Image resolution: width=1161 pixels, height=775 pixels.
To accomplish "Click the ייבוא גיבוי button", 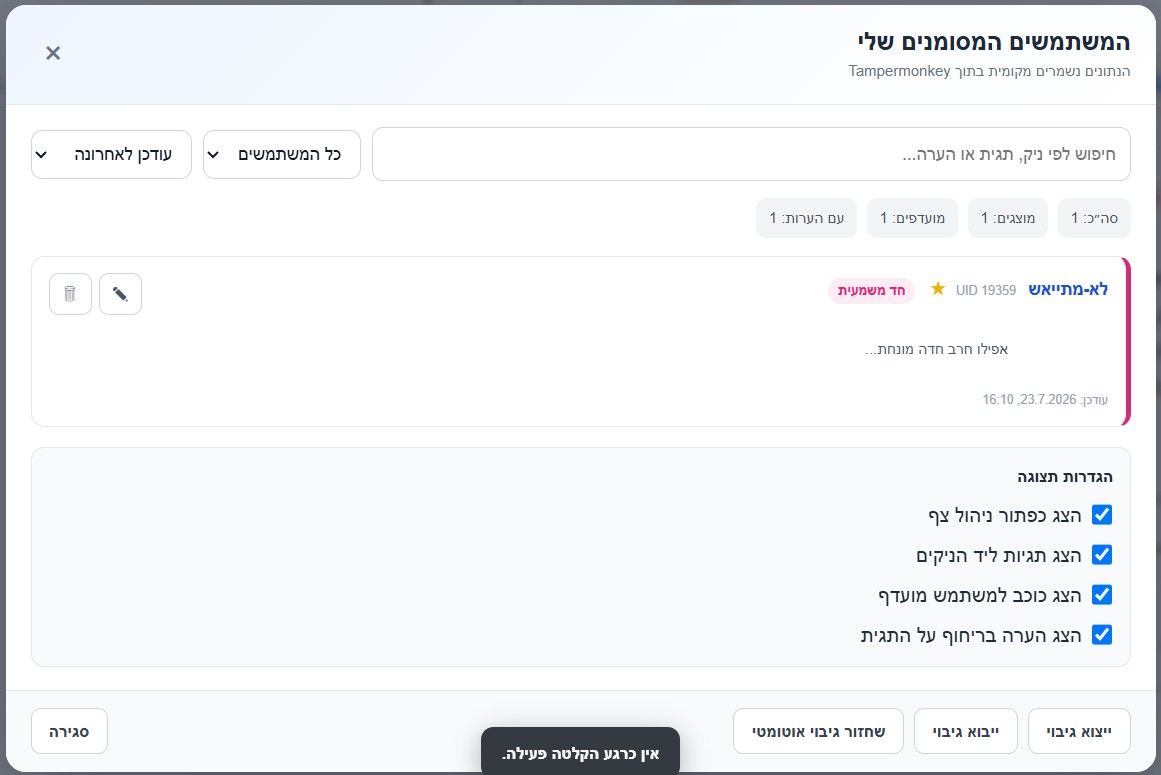I will 966,731.
